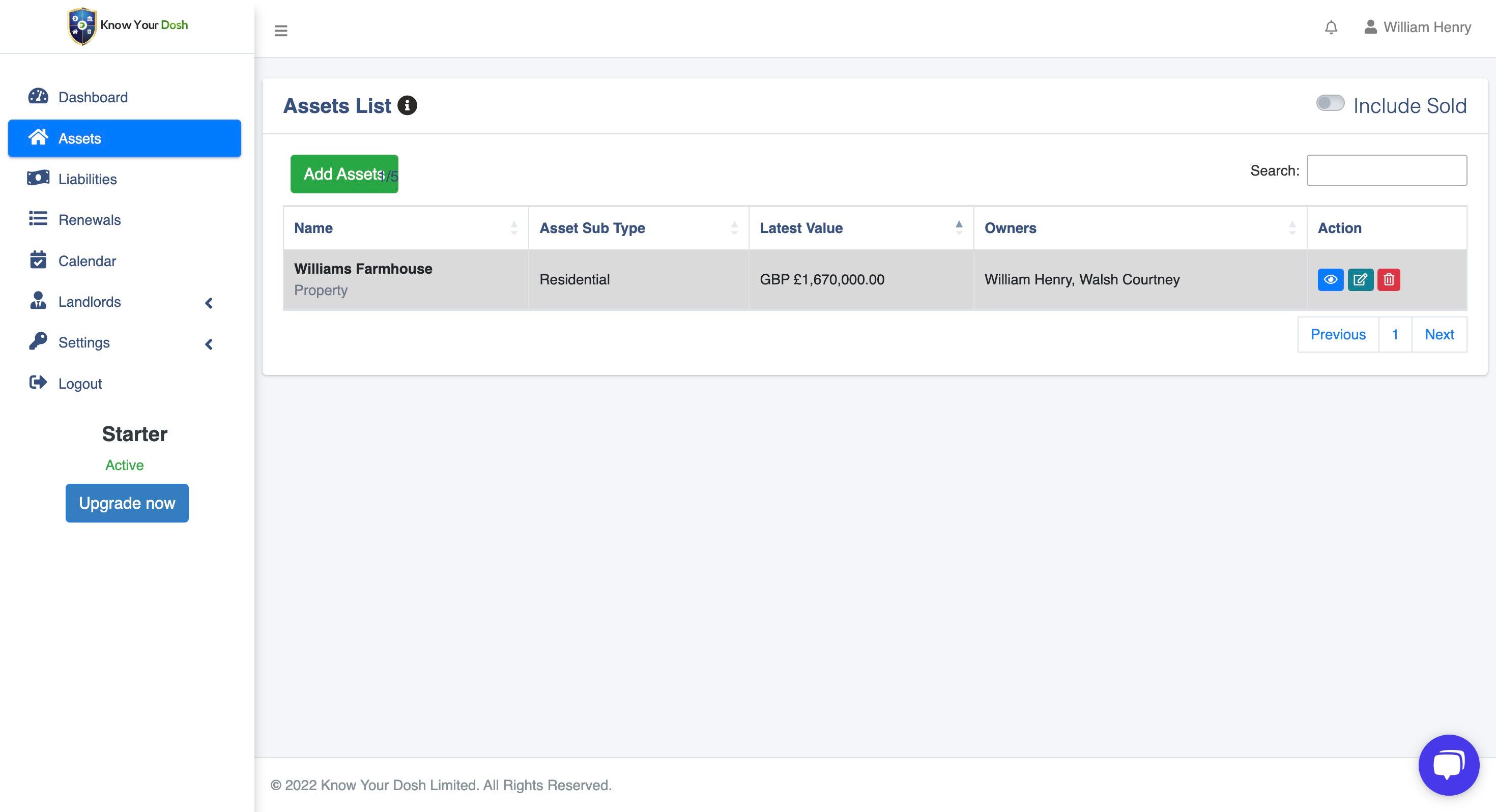Edit the Williams Farmhouse asset
The image size is (1496, 812).
click(x=1360, y=279)
